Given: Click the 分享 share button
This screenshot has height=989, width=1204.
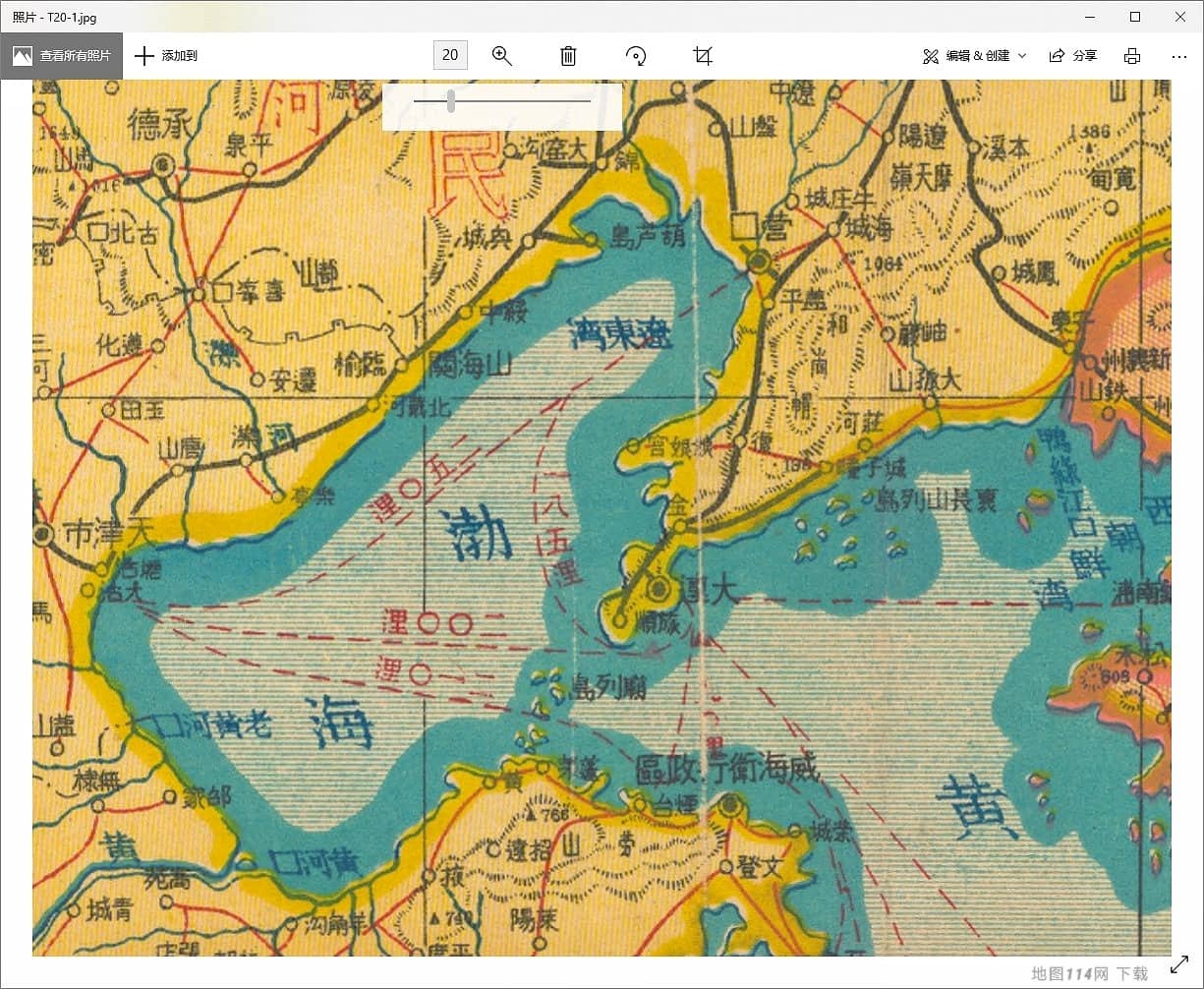Looking at the screenshot, I should tap(1073, 56).
